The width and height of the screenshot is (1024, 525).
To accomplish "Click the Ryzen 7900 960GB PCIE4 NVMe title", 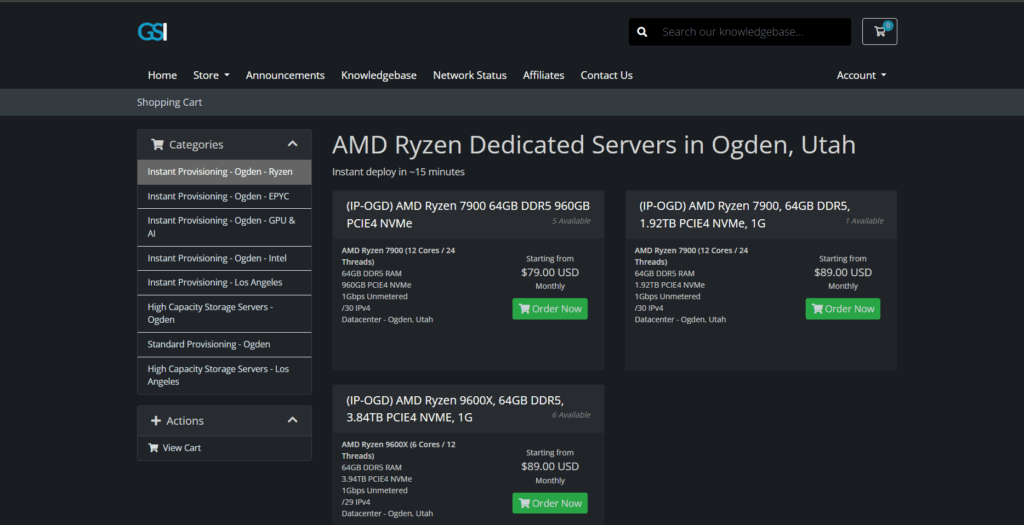I will pyautogui.click(x=468, y=215).
